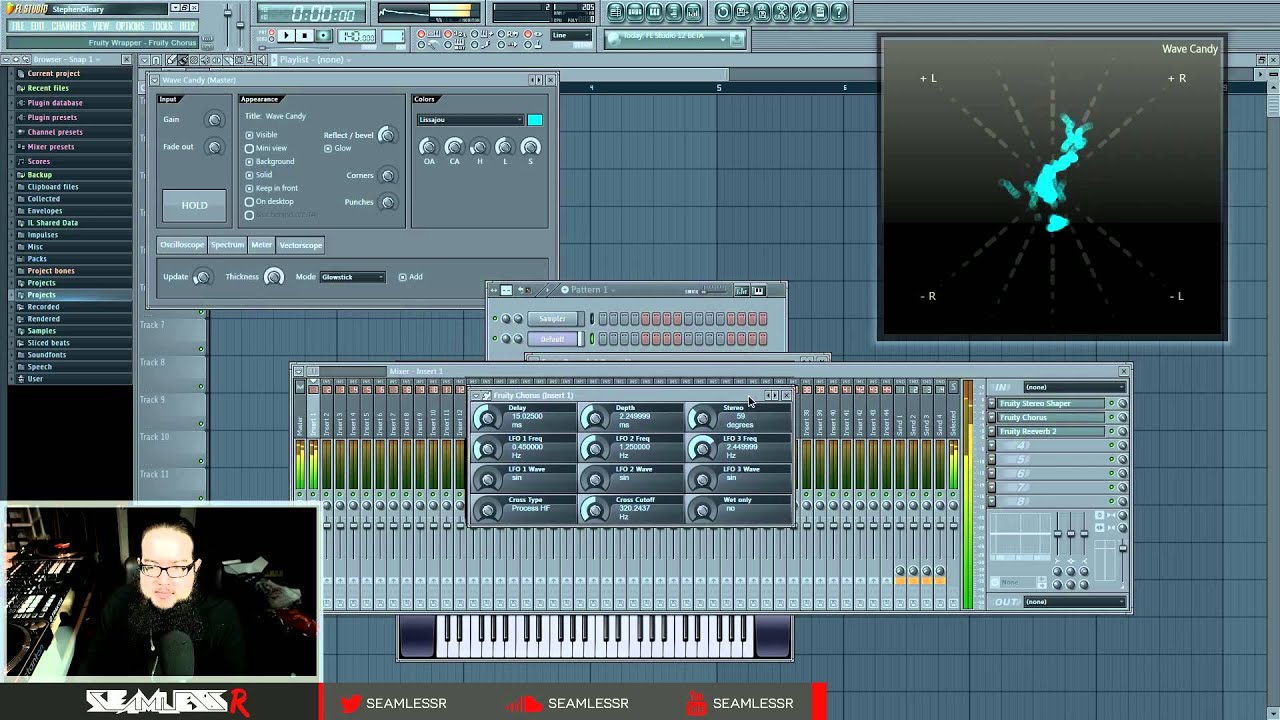1280x720 pixels.
Task: Click the Fruity Chorus Delay knob
Action: click(488, 418)
